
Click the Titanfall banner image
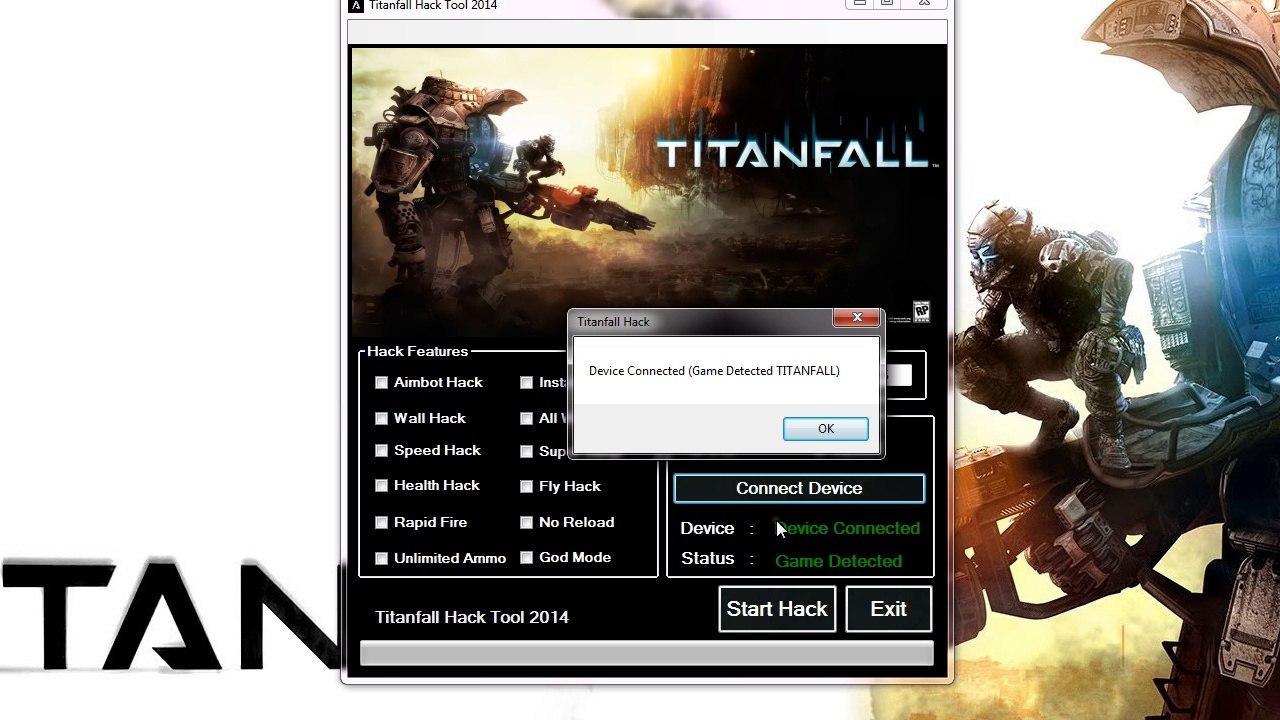coord(648,190)
